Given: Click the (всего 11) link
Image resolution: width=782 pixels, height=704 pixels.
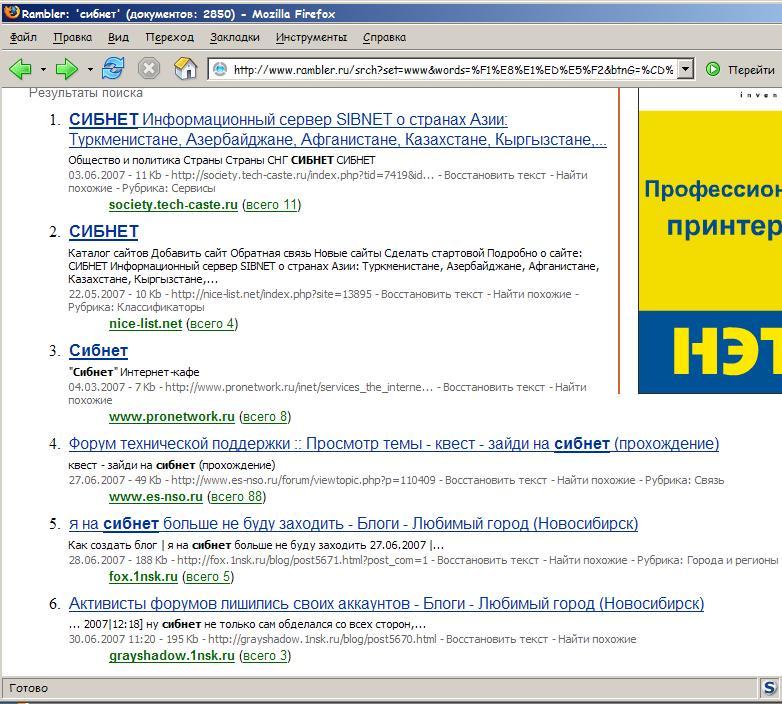Looking at the screenshot, I should pyautogui.click(x=272, y=205).
